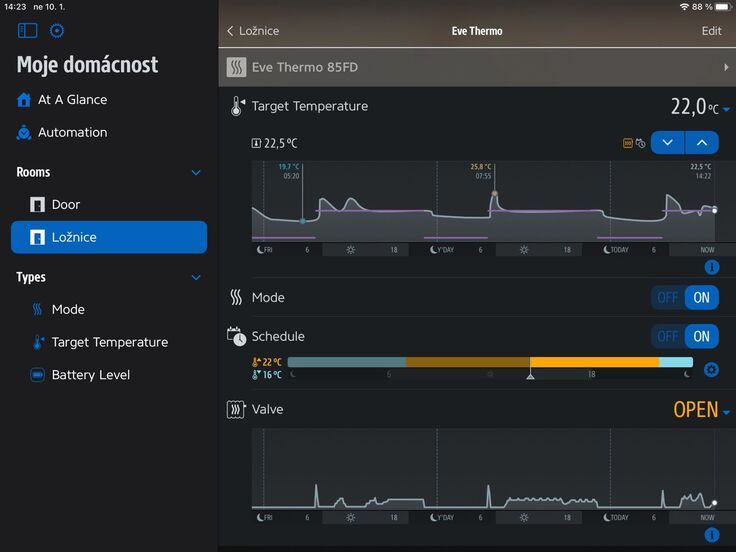Increase the target temperature with the up arrow
The width and height of the screenshot is (736, 552).
click(x=702, y=143)
